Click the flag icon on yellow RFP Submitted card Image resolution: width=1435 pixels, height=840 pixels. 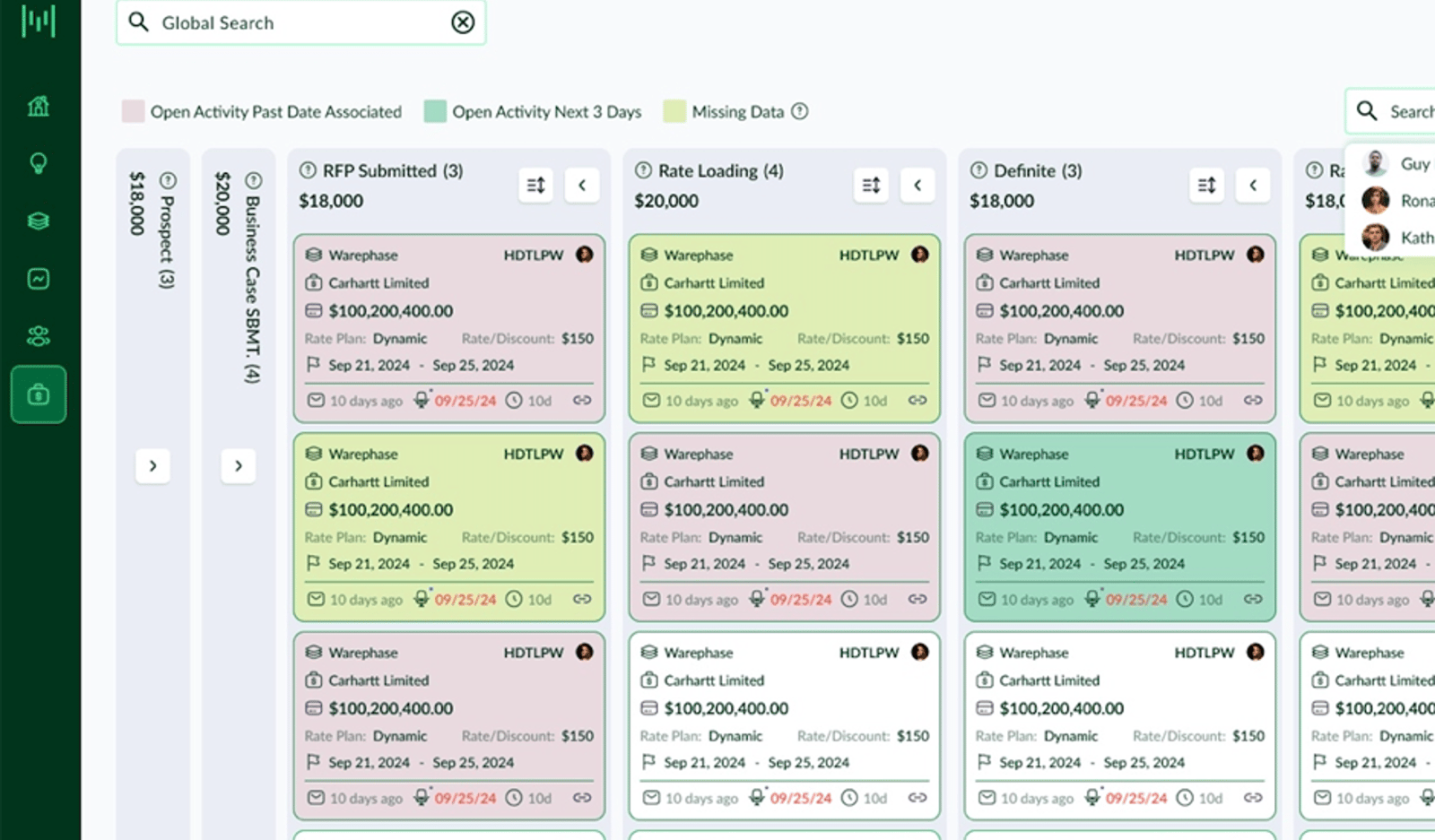pos(313,563)
